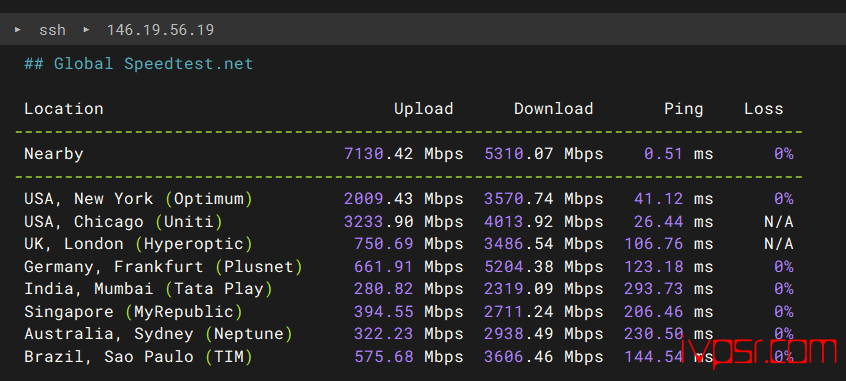Click London loss N/A value
This screenshot has height=381, width=846.
tap(779, 244)
